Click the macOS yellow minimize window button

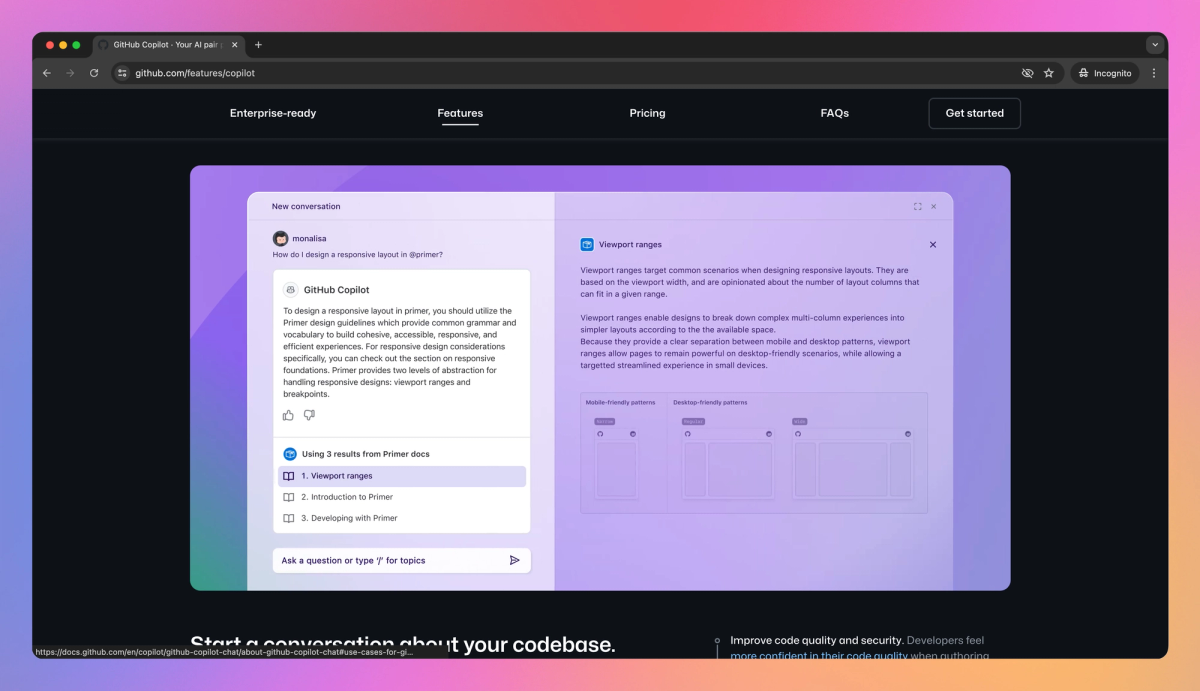click(63, 45)
